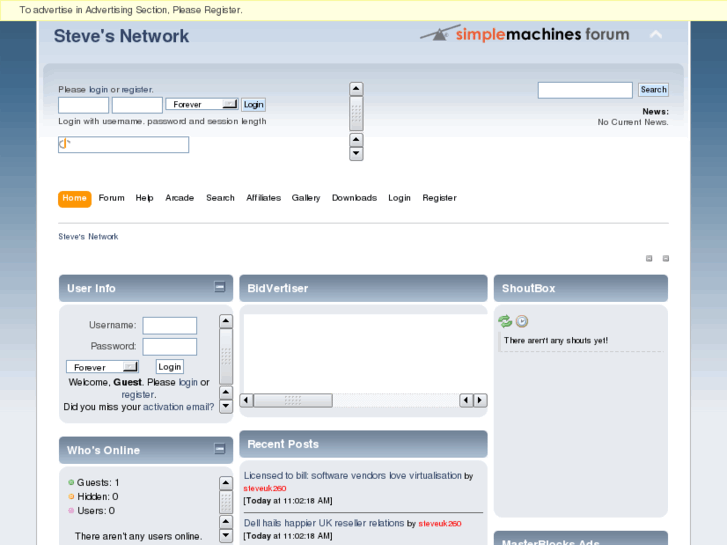The image size is (727, 545).
Task: Click 'There aren't any shouts yet!' text
Action: coord(556,340)
